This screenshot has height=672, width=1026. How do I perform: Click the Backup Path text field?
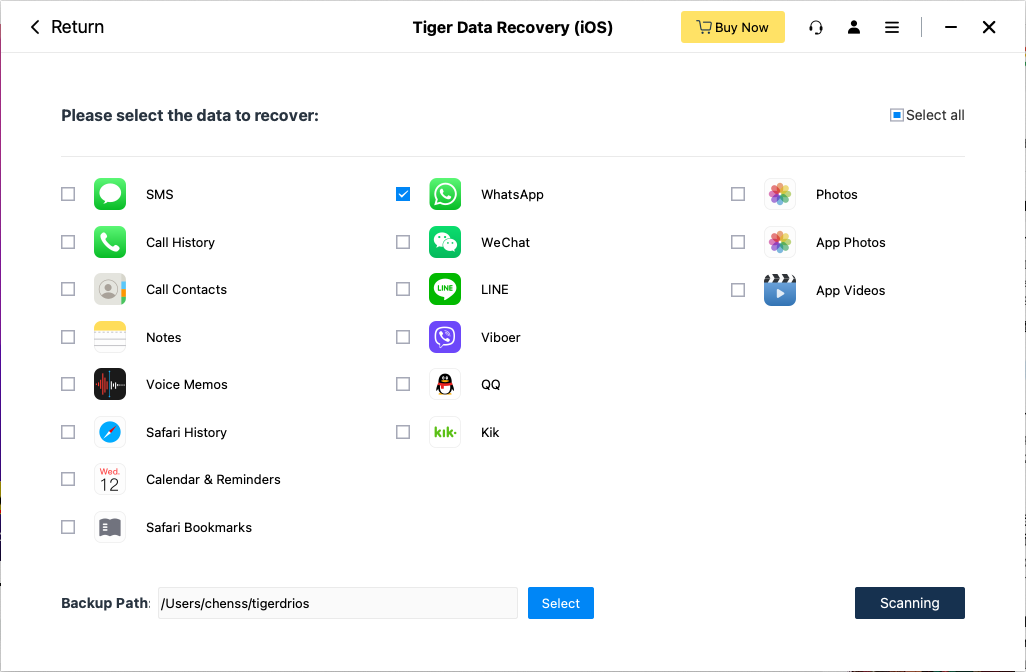click(x=337, y=603)
